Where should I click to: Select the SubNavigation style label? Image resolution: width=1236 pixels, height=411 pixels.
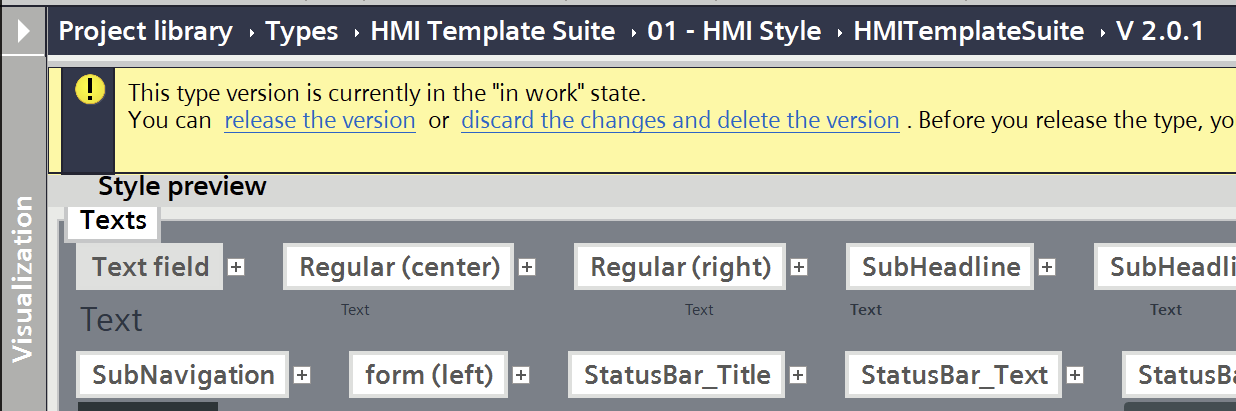coord(183,375)
